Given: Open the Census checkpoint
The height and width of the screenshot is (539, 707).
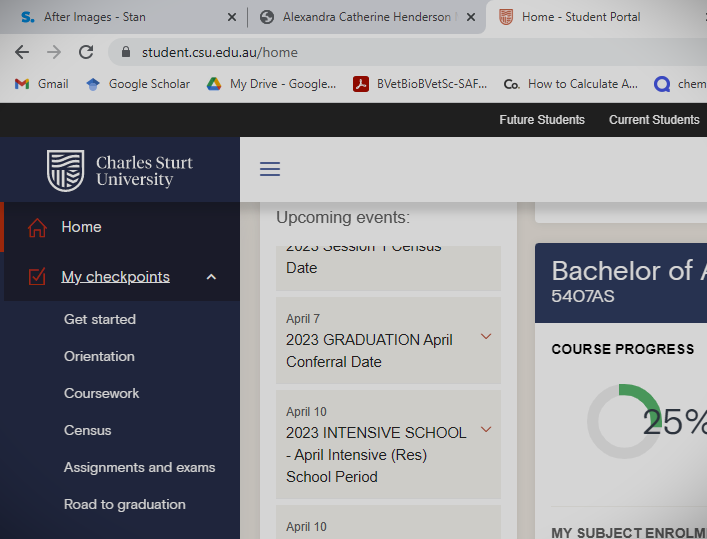Looking at the screenshot, I should [87, 430].
